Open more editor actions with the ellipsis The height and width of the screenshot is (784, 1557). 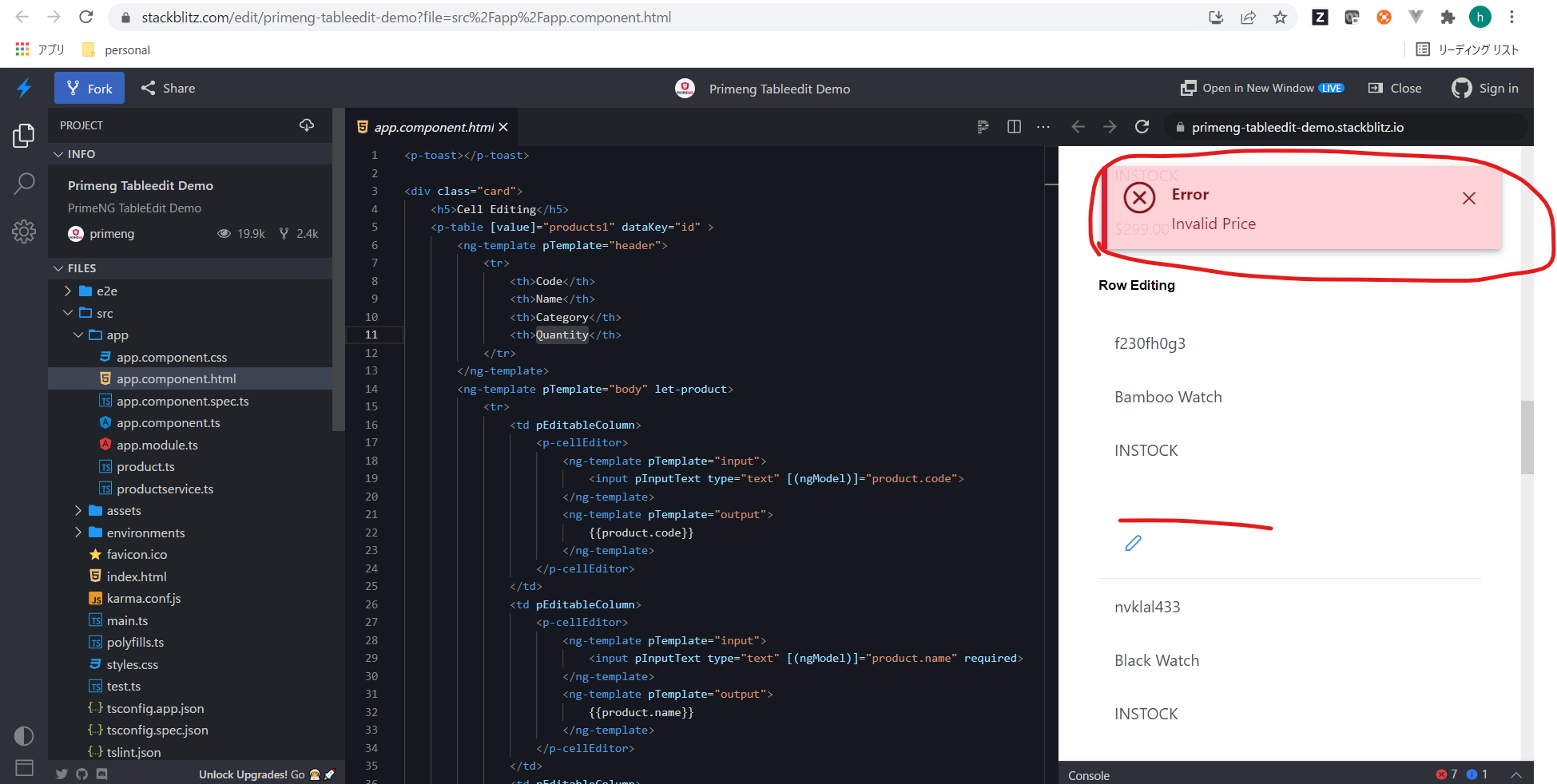pos(1043,126)
